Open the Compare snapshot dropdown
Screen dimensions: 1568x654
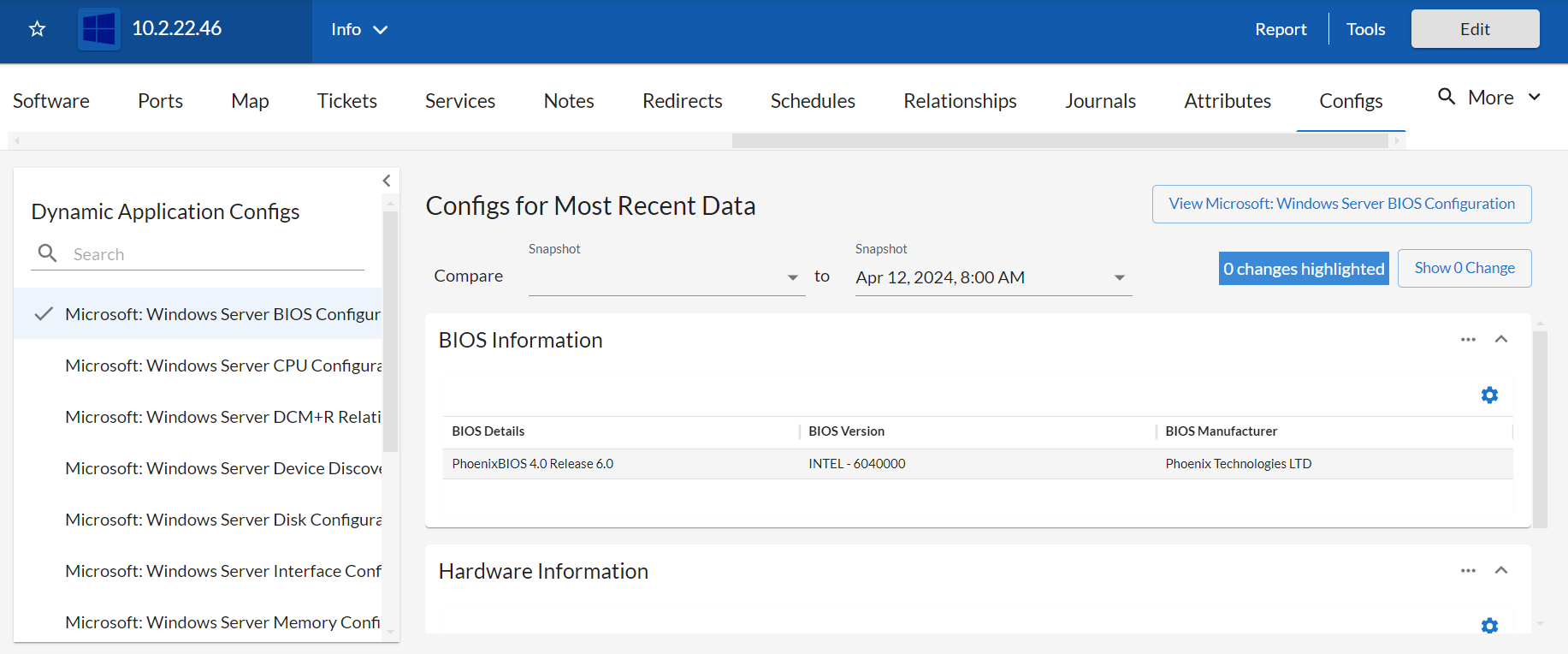[666, 277]
